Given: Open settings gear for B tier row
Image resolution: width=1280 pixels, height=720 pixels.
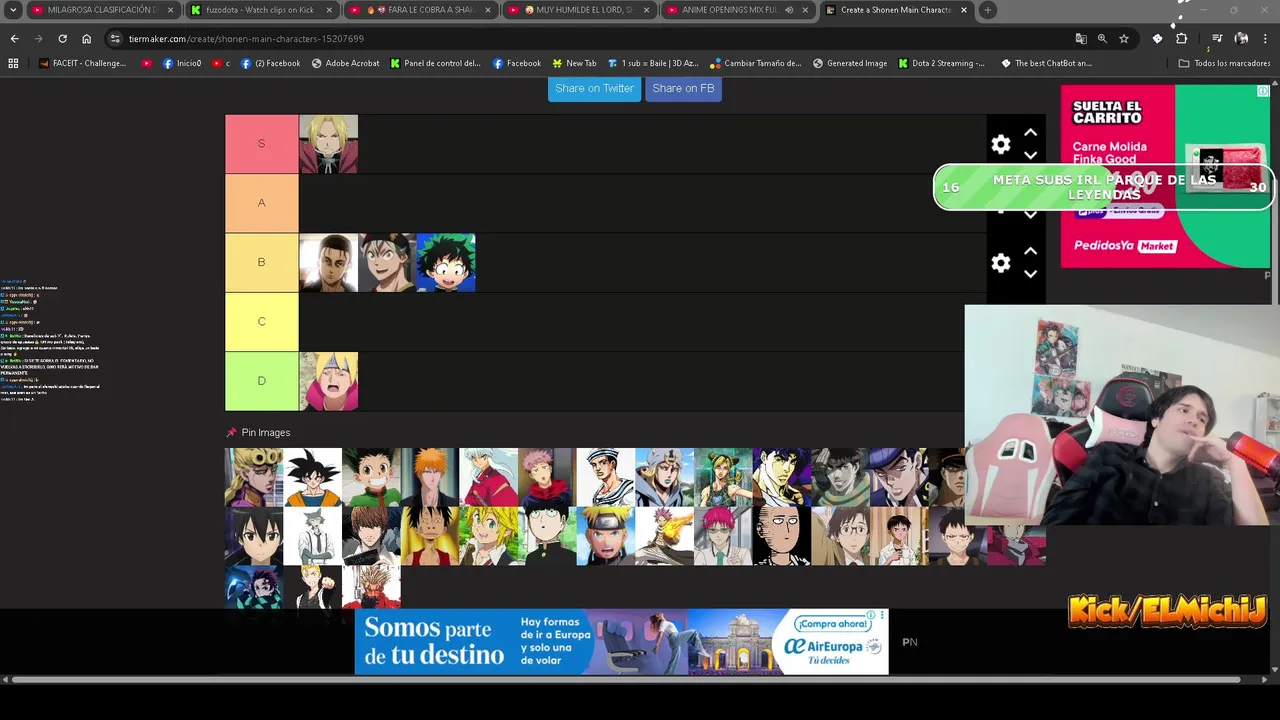Looking at the screenshot, I should click(1001, 263).
